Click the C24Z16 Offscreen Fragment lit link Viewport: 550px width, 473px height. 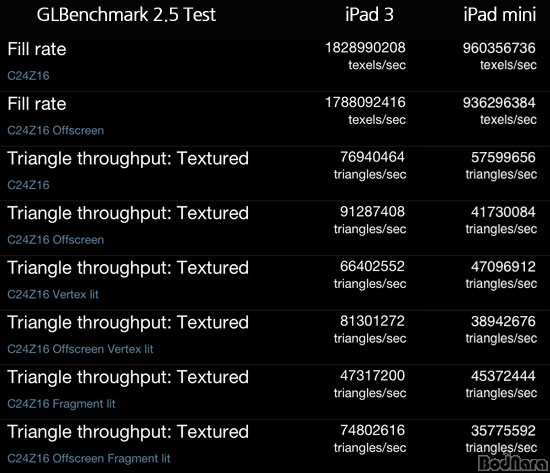coord(89,459)
